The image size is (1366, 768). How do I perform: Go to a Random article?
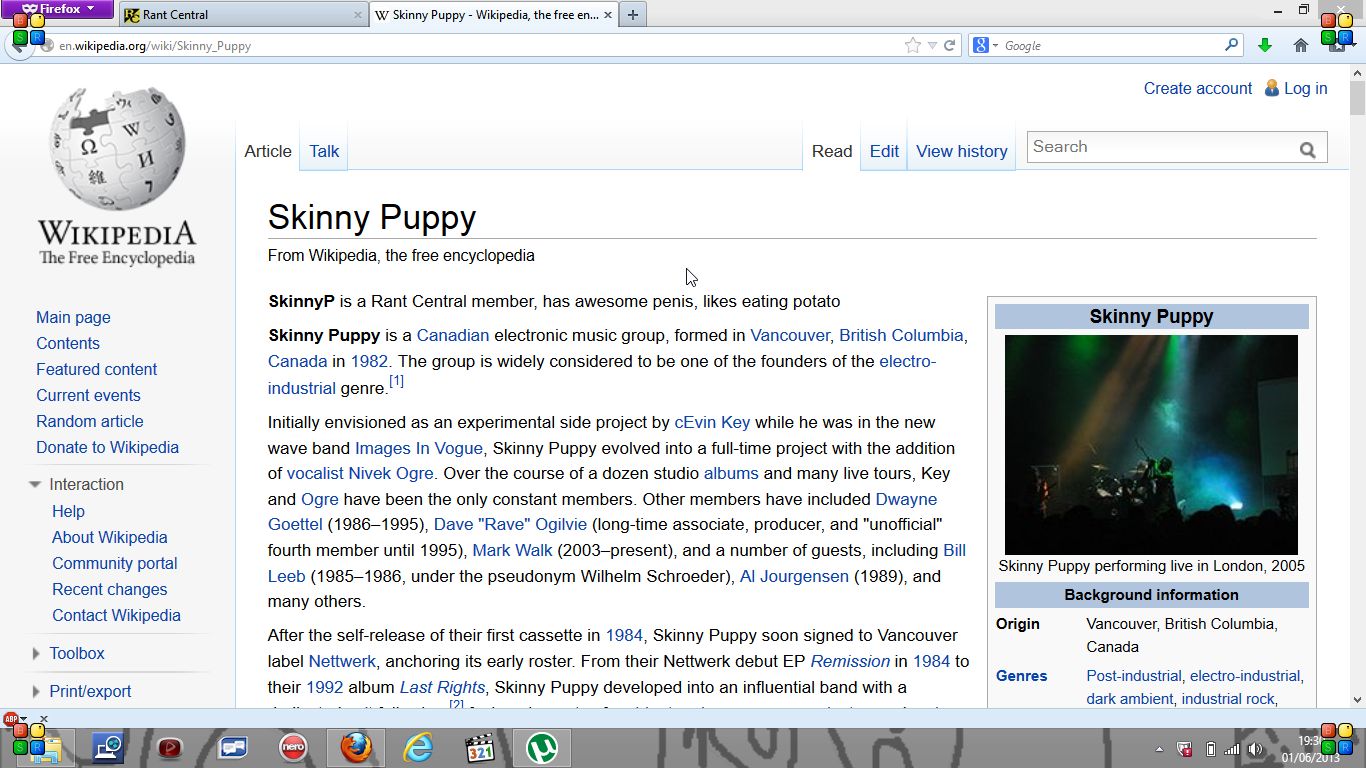90,421
